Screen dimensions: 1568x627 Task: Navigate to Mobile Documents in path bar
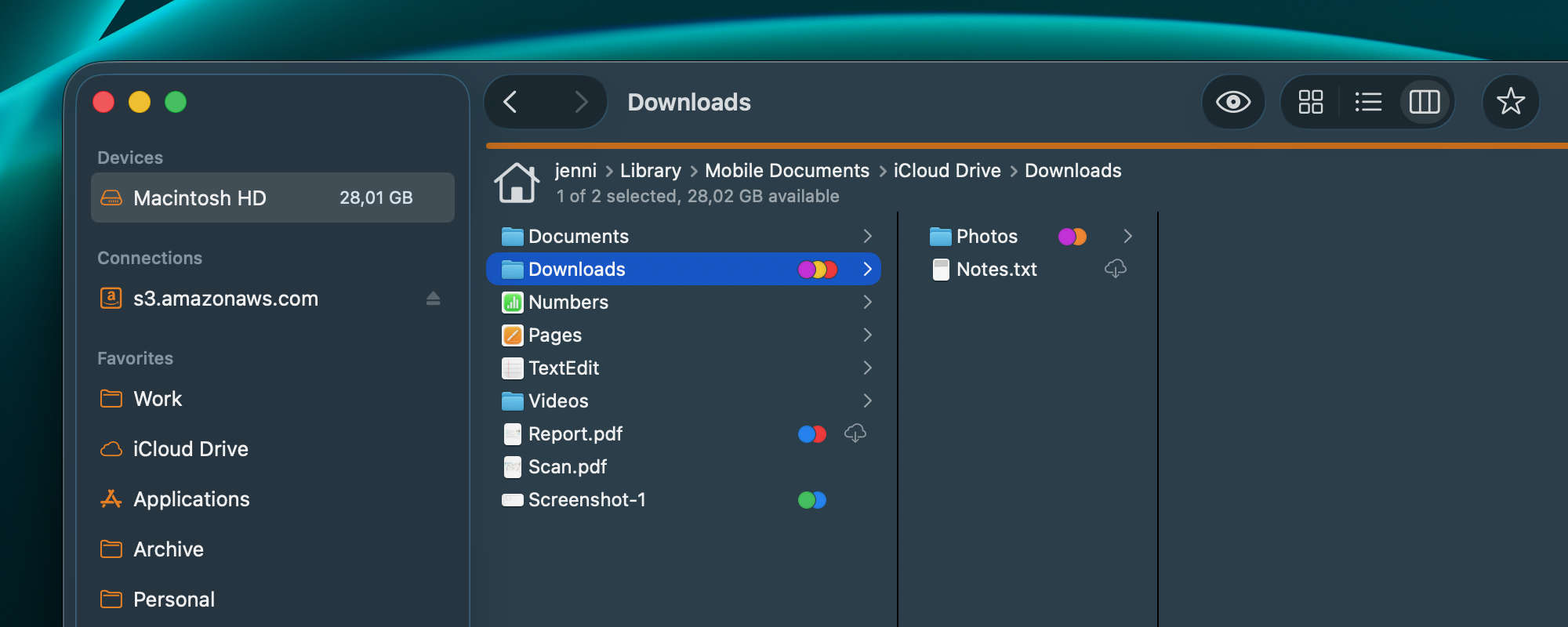pyautogui.click(x=787, y=170)
